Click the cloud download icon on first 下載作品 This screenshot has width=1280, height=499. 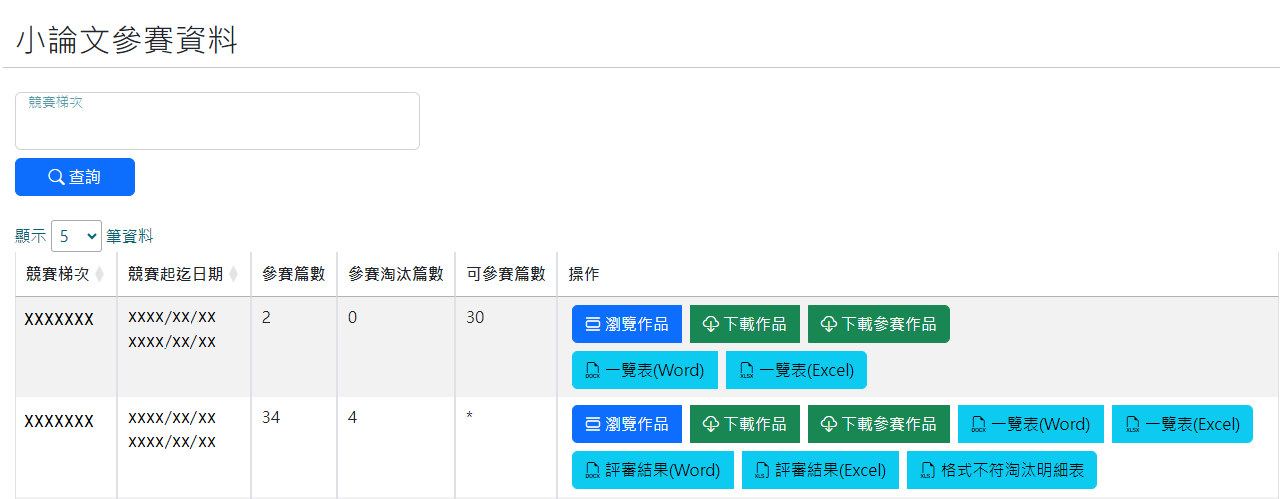(x=711, y=324)
